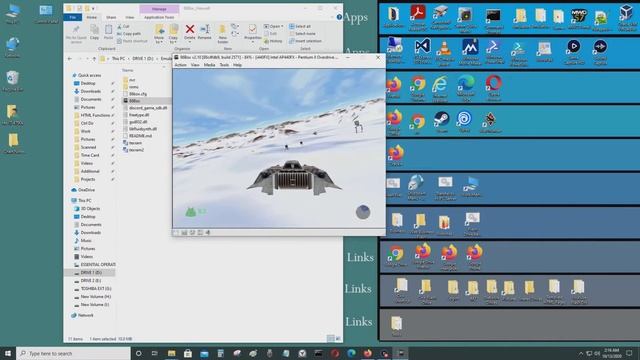Click Explorer up-one-level arrow
This screenshot has height=360, width=640.
[x=94, y=59]
